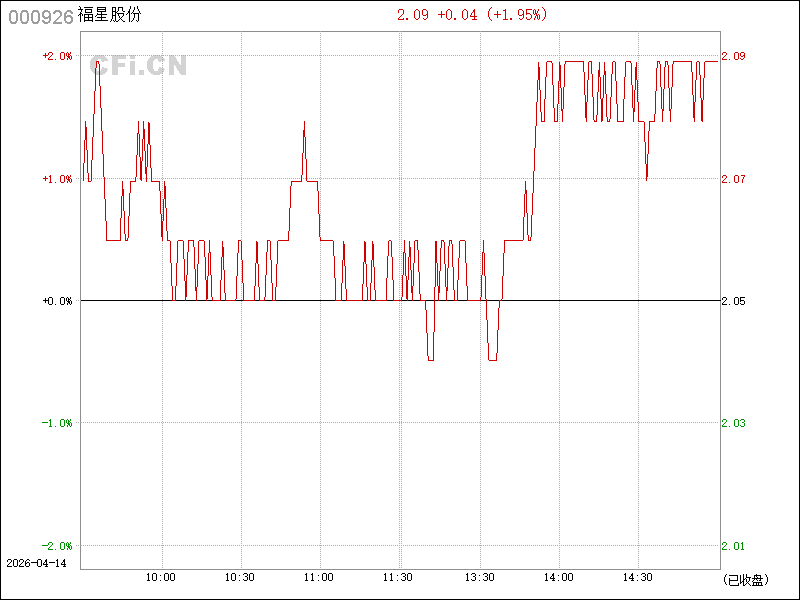The image size is (800, 600).
Task: Select the 14:30 time marker
Action: click(x=638, y=577)
